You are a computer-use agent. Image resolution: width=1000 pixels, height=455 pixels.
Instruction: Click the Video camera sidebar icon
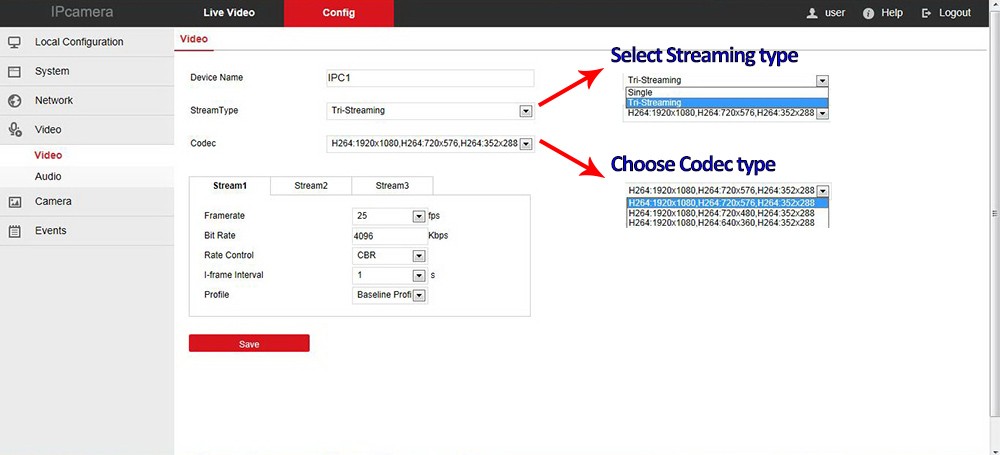[15, 130]
